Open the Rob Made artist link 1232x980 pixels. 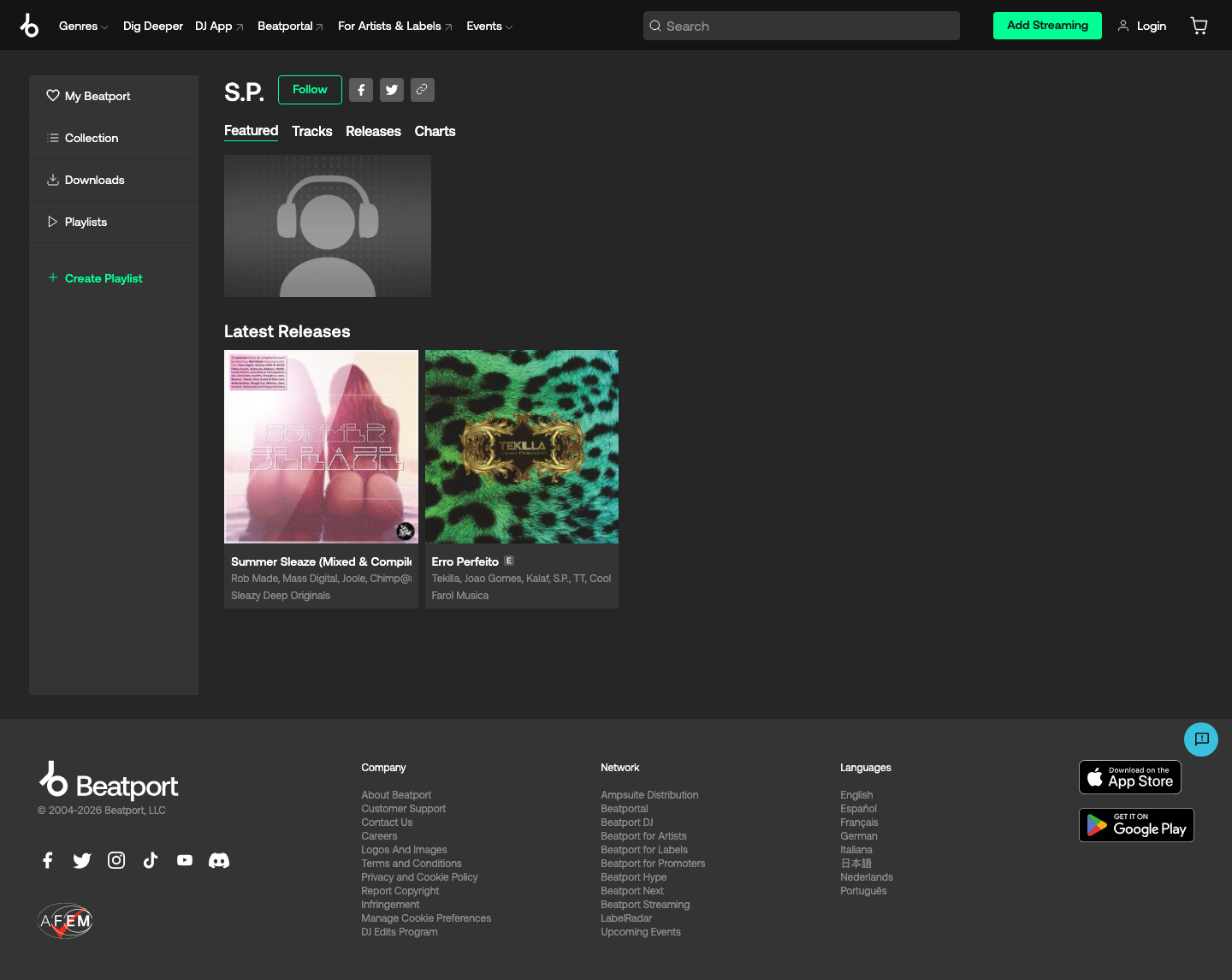click(x=254, y=579)
